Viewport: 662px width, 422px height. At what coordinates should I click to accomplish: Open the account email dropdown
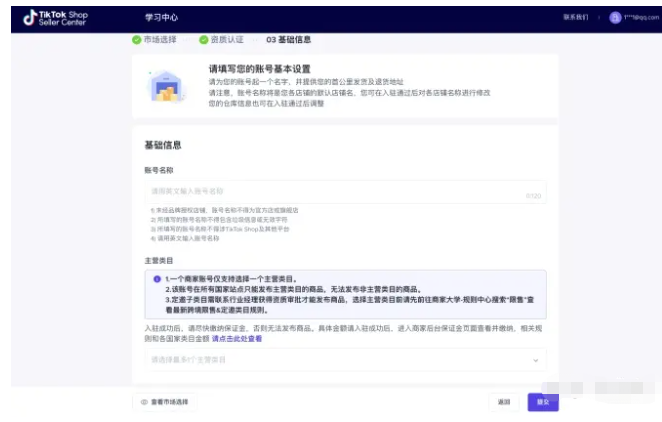(640, 18)
